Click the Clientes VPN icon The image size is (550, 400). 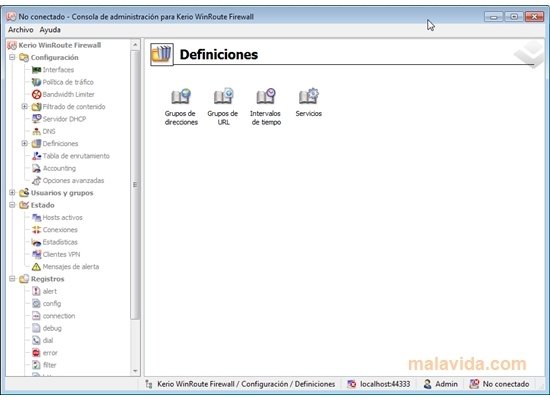(x=36, y=254)
